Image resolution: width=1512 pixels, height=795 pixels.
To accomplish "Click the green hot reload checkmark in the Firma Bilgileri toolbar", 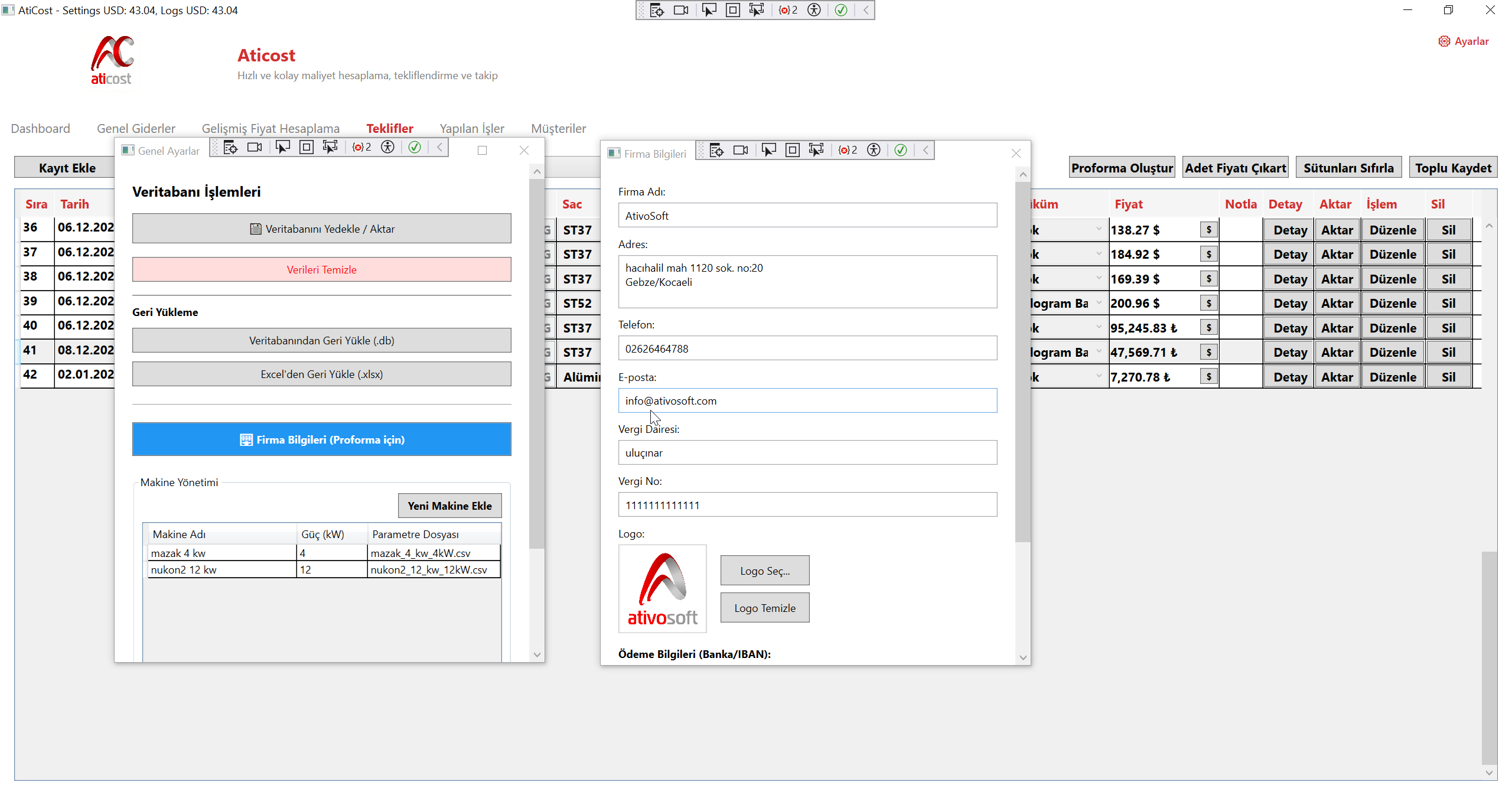I will (x=900, y=150).
